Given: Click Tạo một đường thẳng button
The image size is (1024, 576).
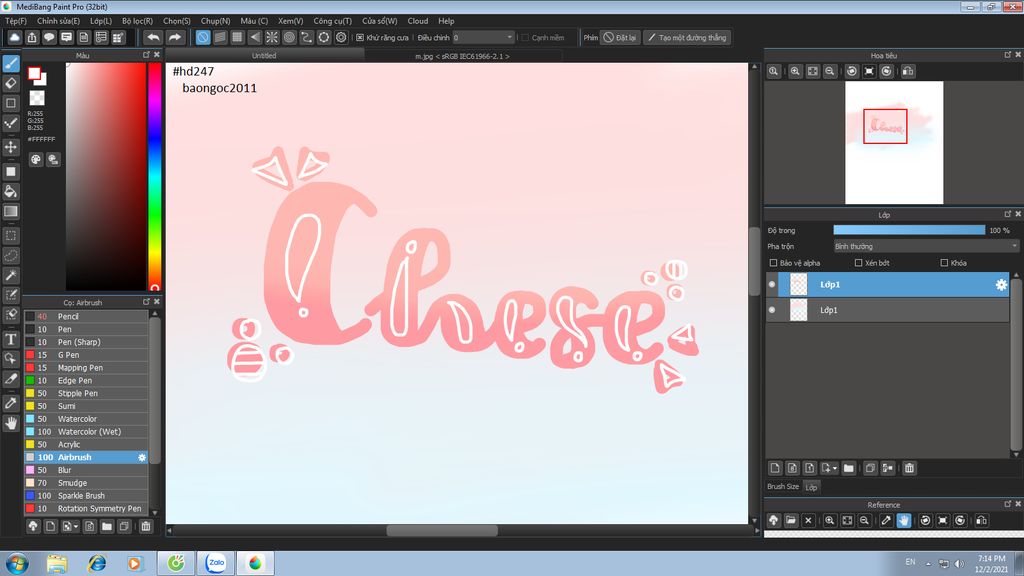Looking at the screenshot, I should [x=687, y=37].
